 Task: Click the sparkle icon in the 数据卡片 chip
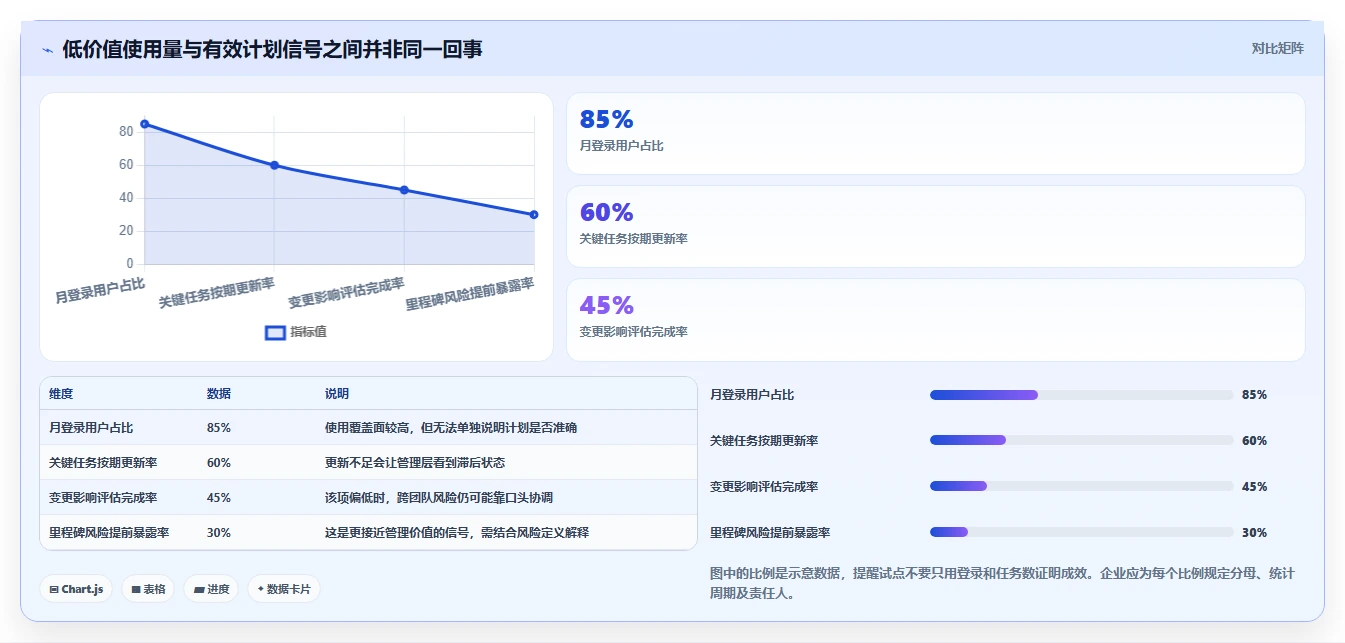[260, 589]
